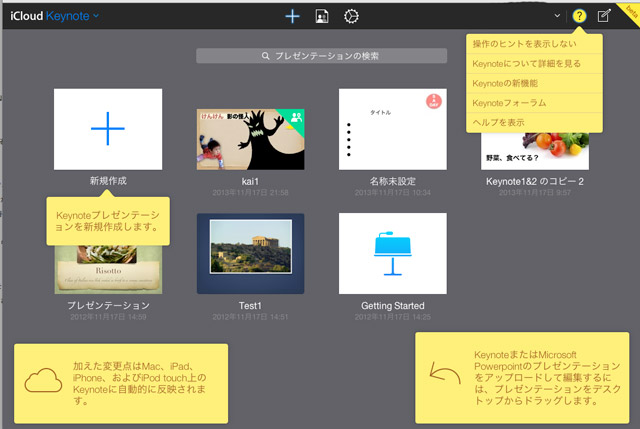Click the プレゼンテーション title label
The image size is (640, 429).
pyautogui.click(x=108, y=306)
